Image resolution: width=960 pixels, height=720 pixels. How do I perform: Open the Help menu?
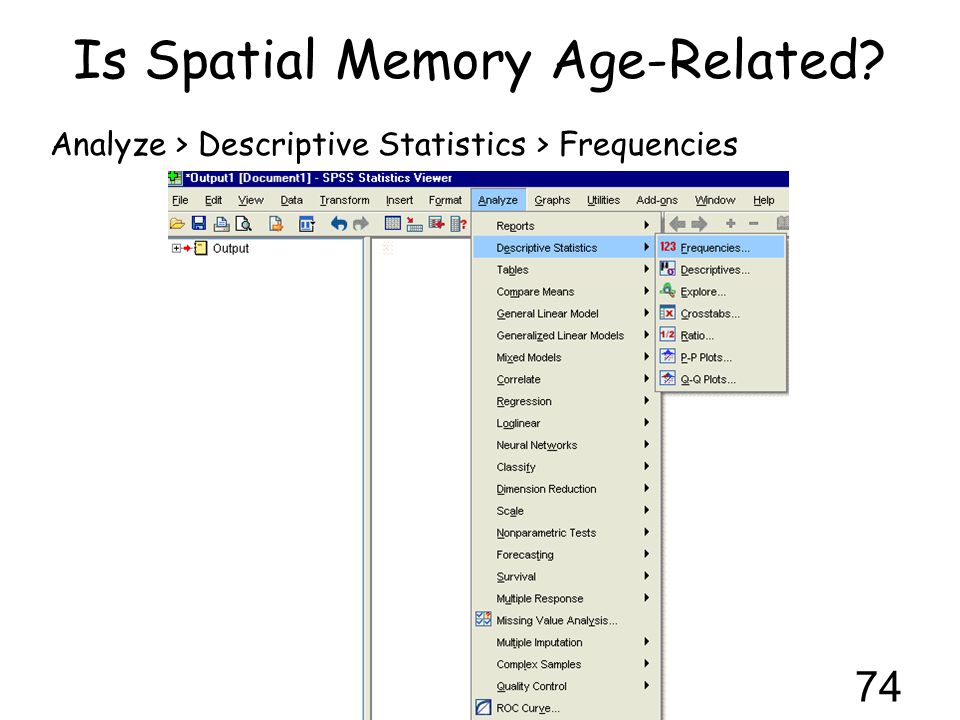pyautogui.click(x=763, y=200)
